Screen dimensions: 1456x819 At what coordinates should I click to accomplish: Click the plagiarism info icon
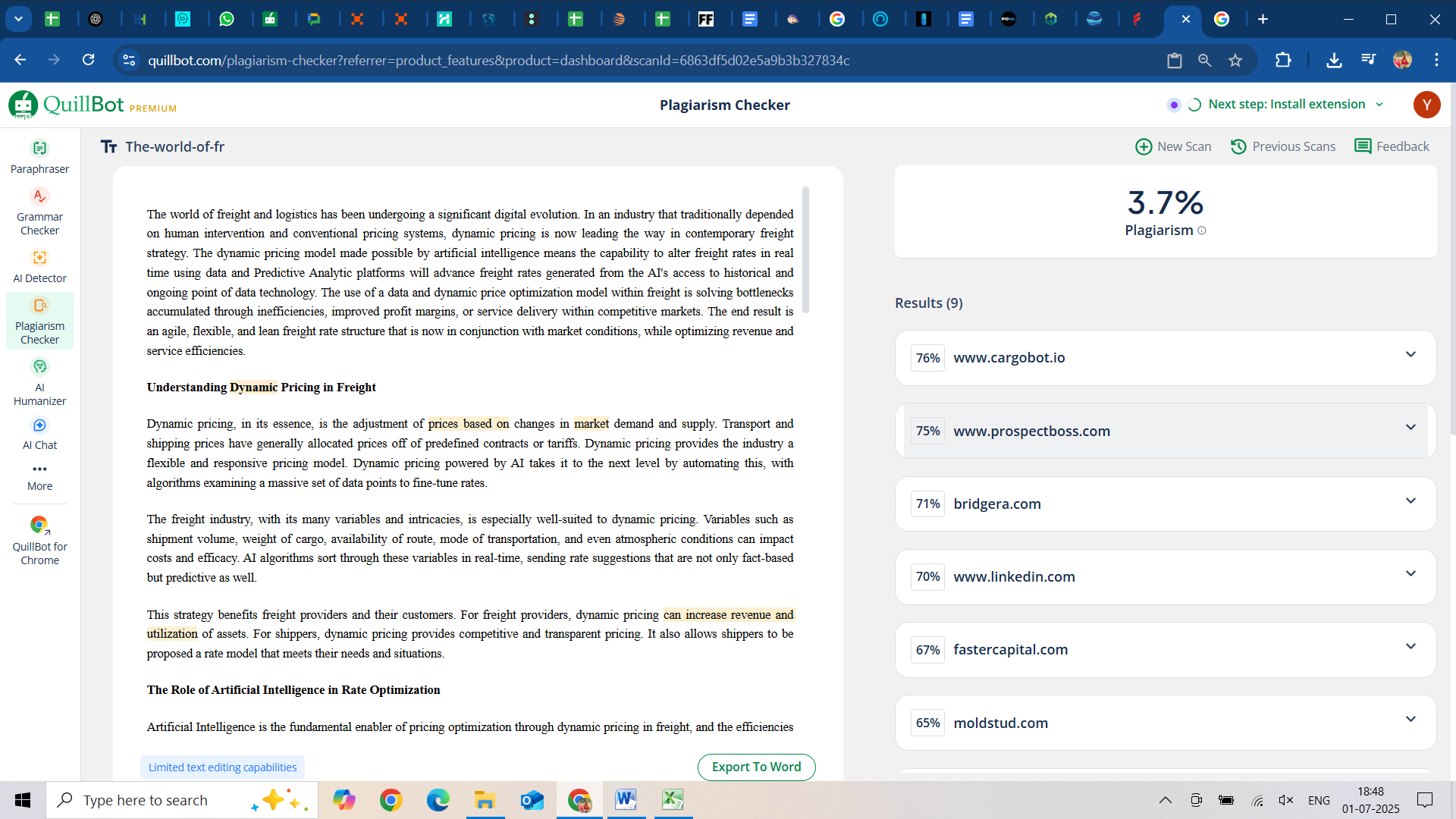click(1202, 231)
